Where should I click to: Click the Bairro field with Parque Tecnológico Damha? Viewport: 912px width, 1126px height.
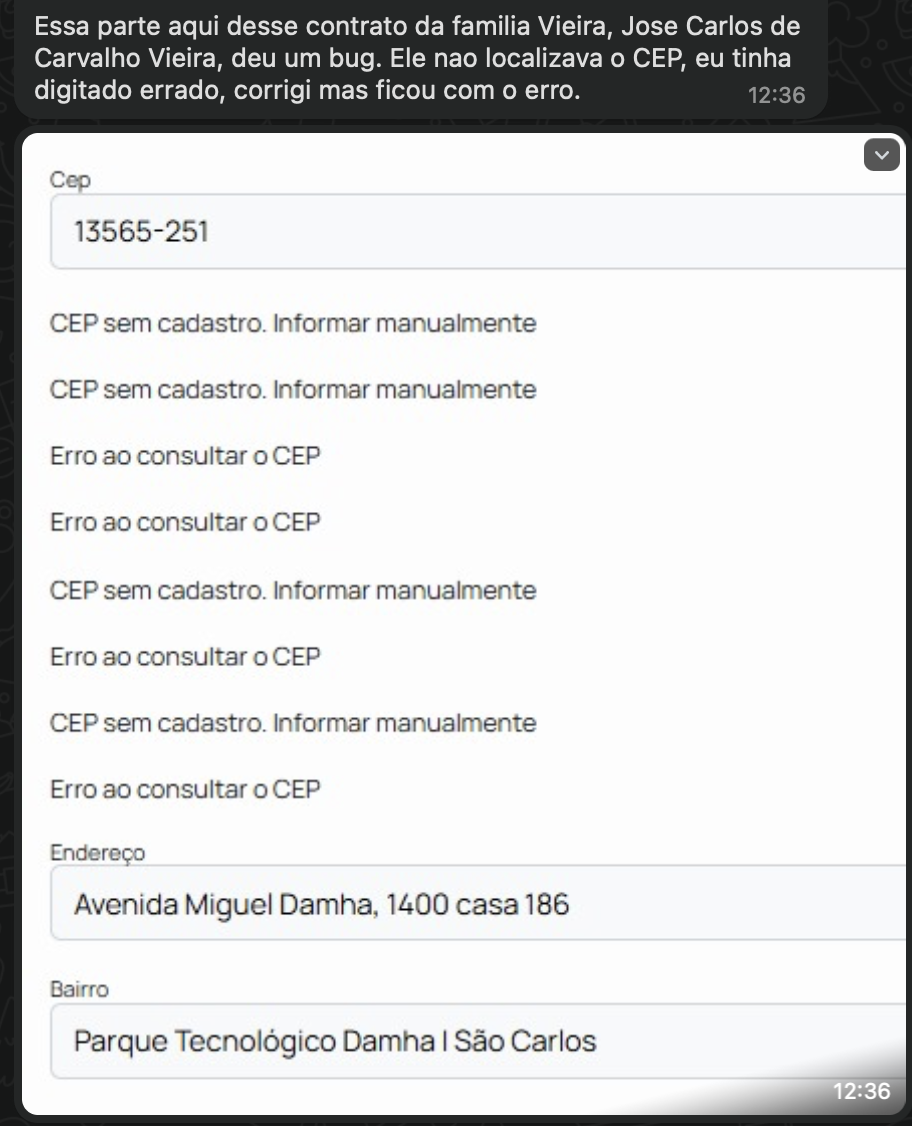pos(478,1041)
